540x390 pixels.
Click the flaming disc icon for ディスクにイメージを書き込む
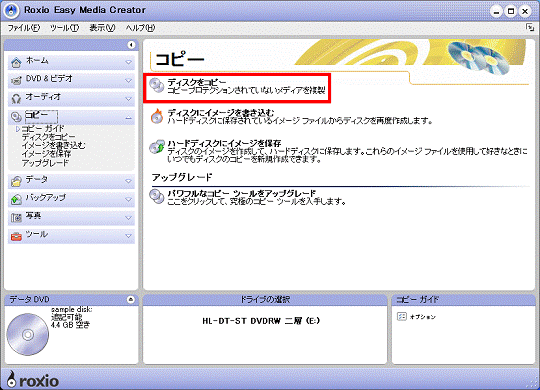click(157, 116)
